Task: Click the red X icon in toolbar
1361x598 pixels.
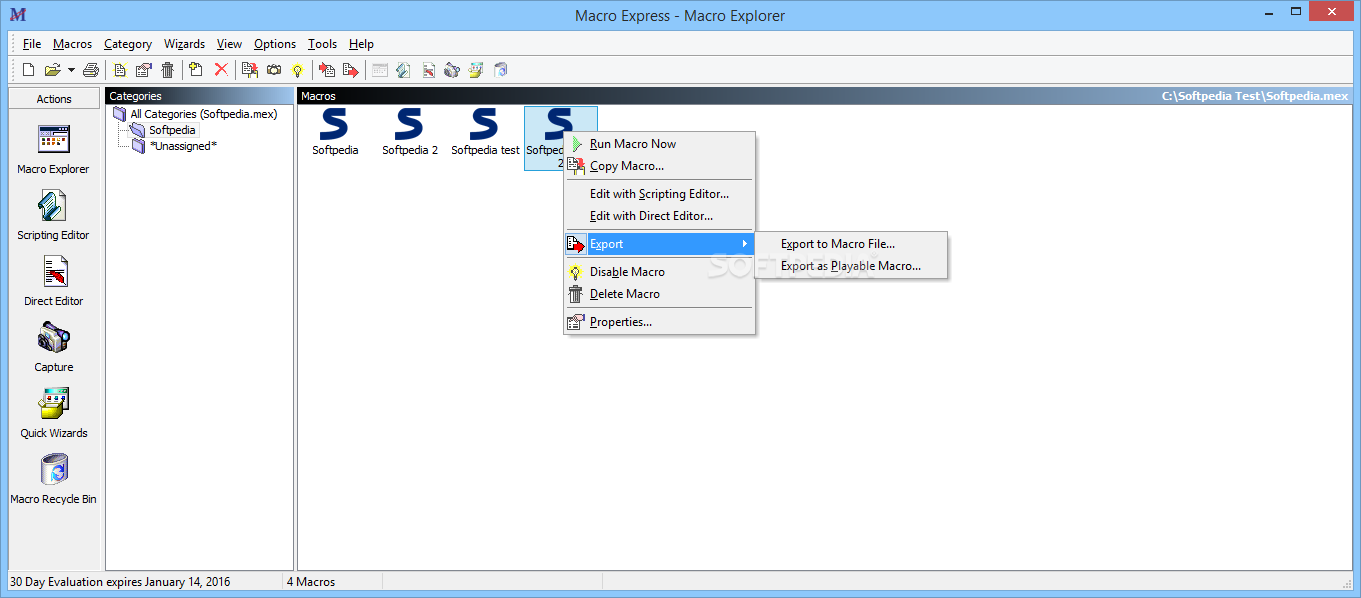Action: [221, 70]
